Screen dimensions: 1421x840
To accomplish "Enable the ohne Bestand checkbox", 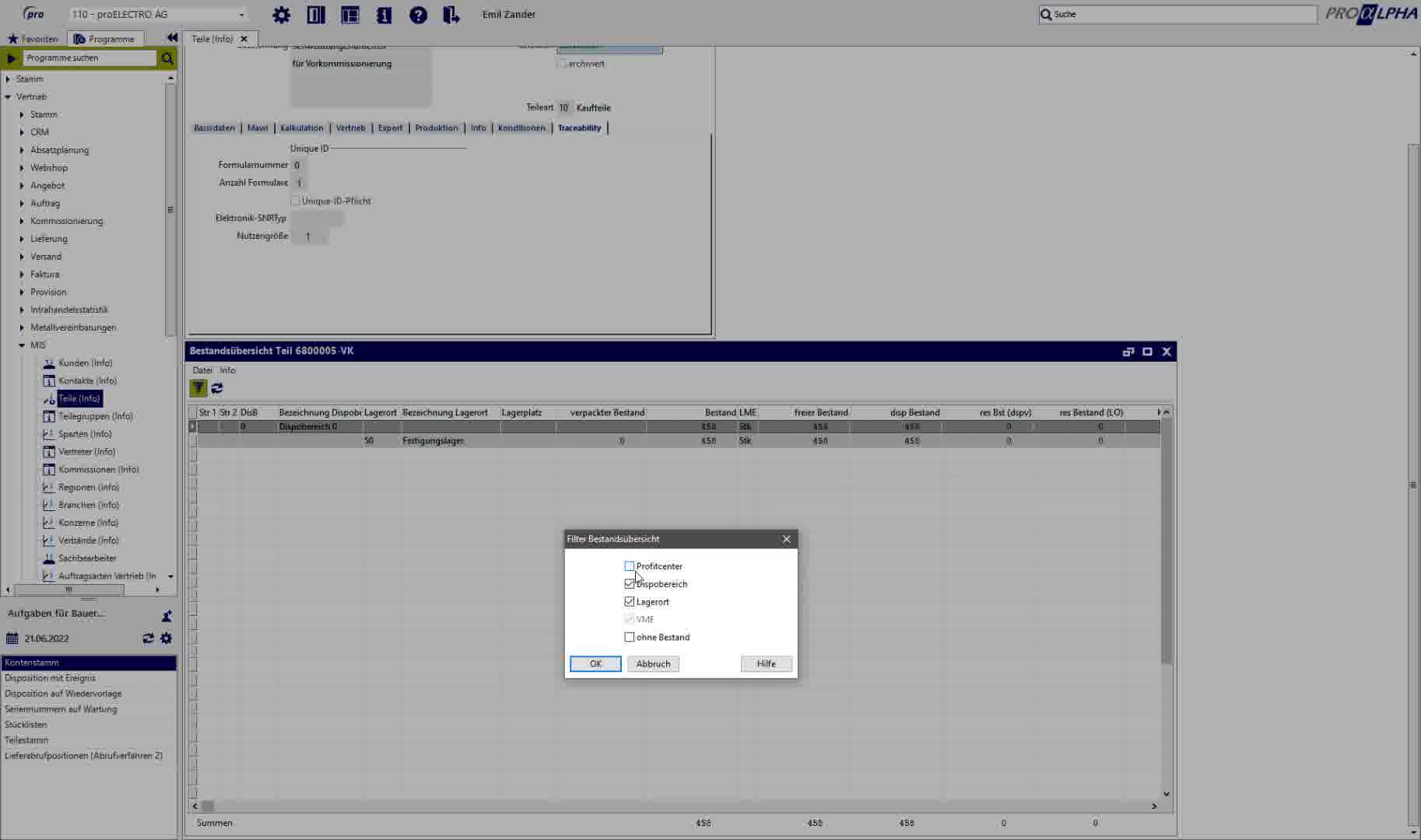I will pyautogui.click(x=629, y=638).
